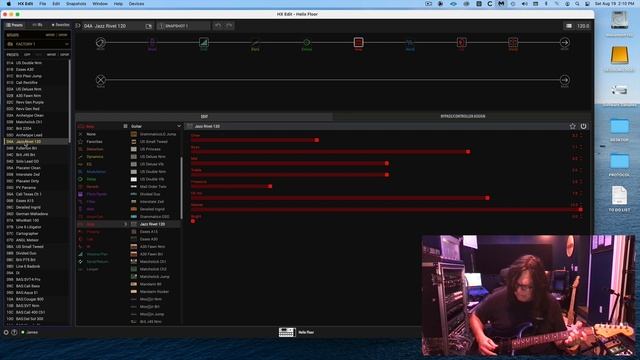Image resolution: width=640 pixels, height=360 pixels.
Task: Select the orange Reverb block in signal chain
Action: click(x=513, y=42)
